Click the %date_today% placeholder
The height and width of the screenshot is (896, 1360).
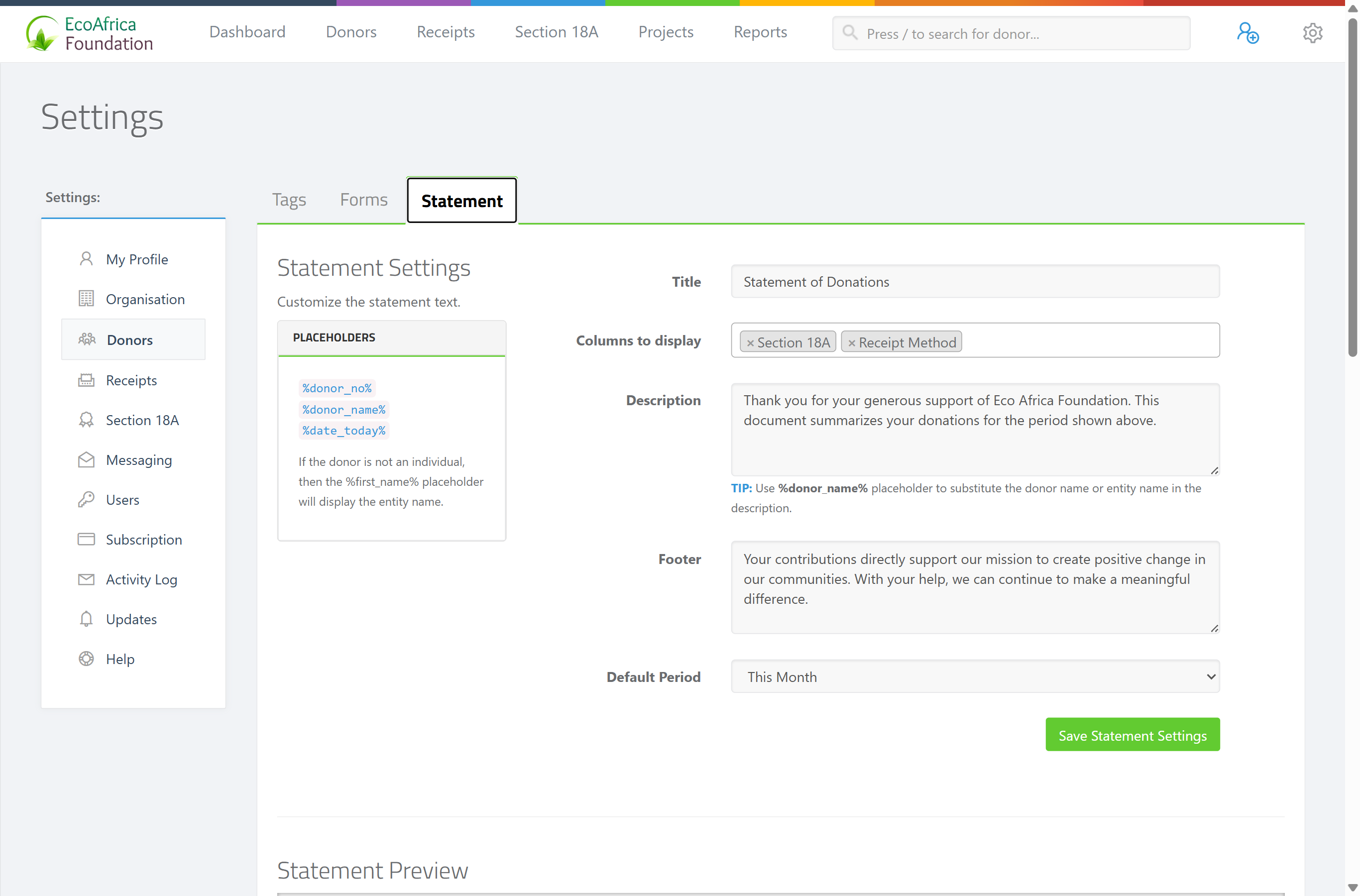[343, 430]
